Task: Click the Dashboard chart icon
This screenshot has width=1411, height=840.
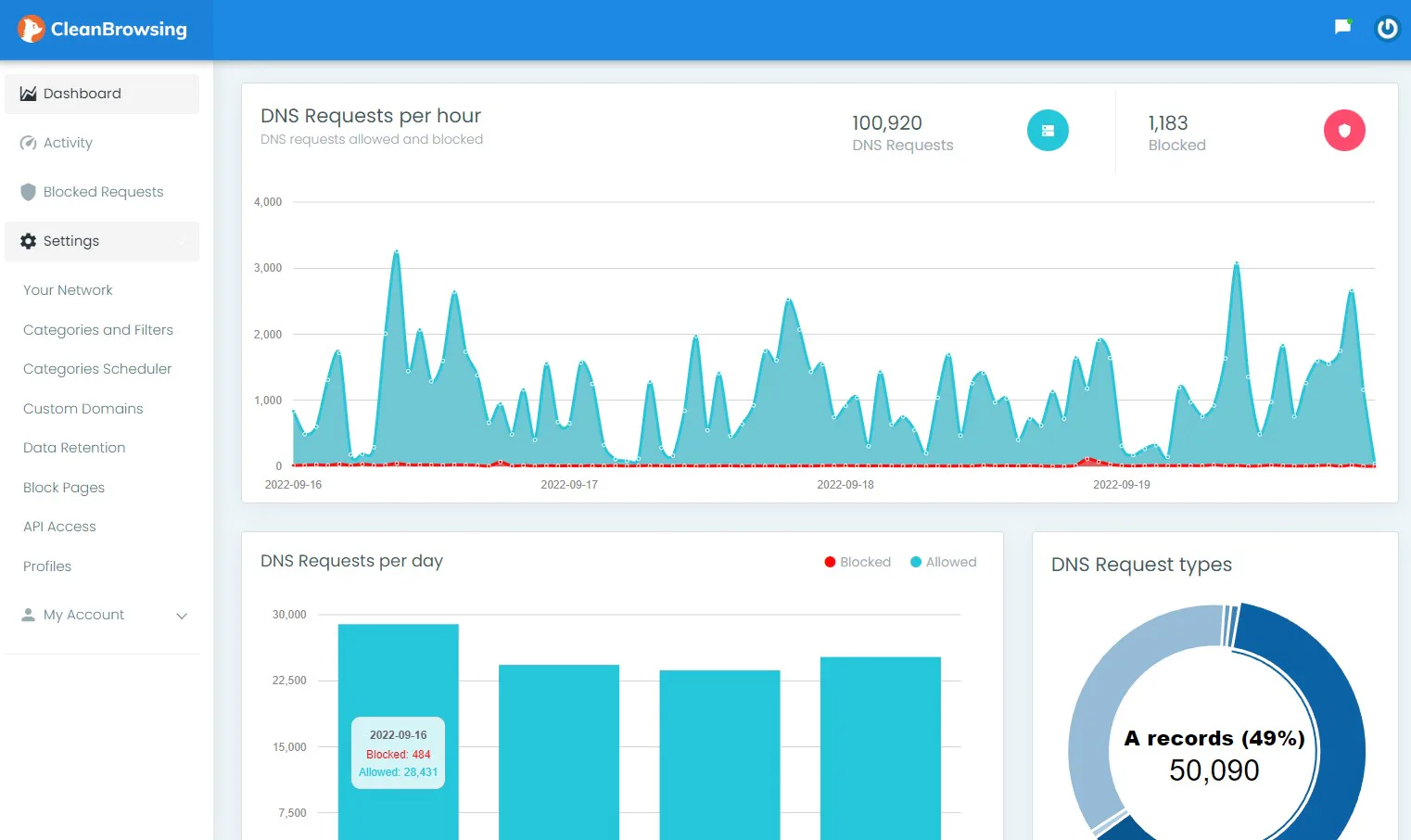Action: 29,94
